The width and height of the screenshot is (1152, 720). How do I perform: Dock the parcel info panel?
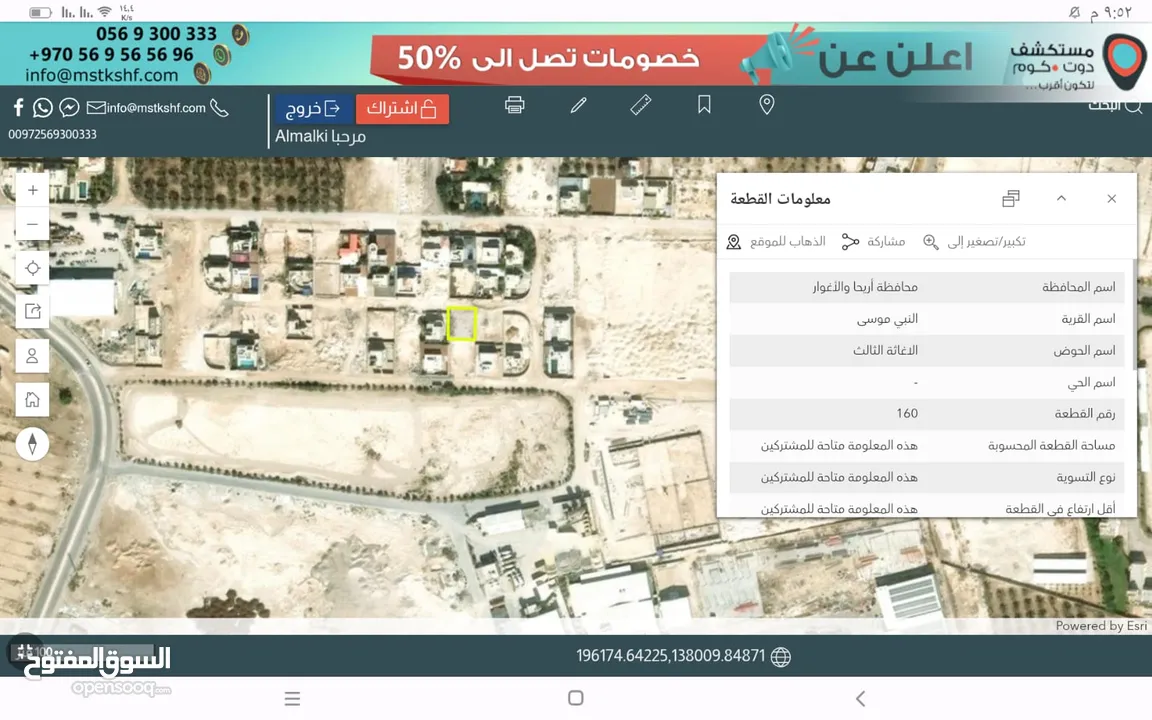1011,198
